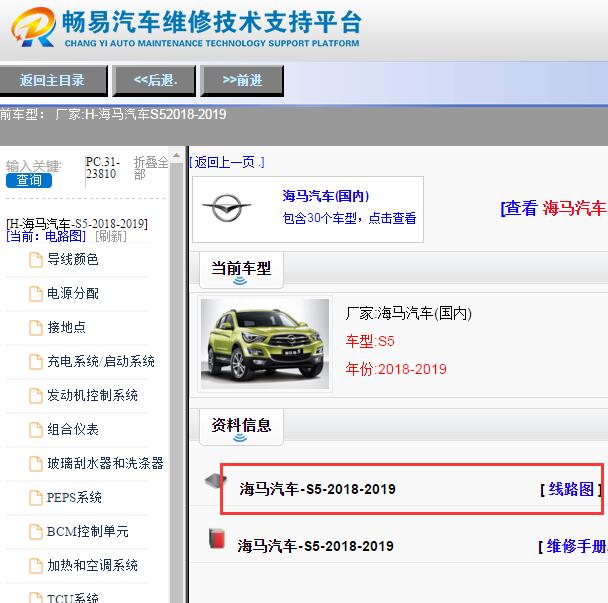Click the document icon beside 玻璃刮水器和洗涤器

[36, 464]
